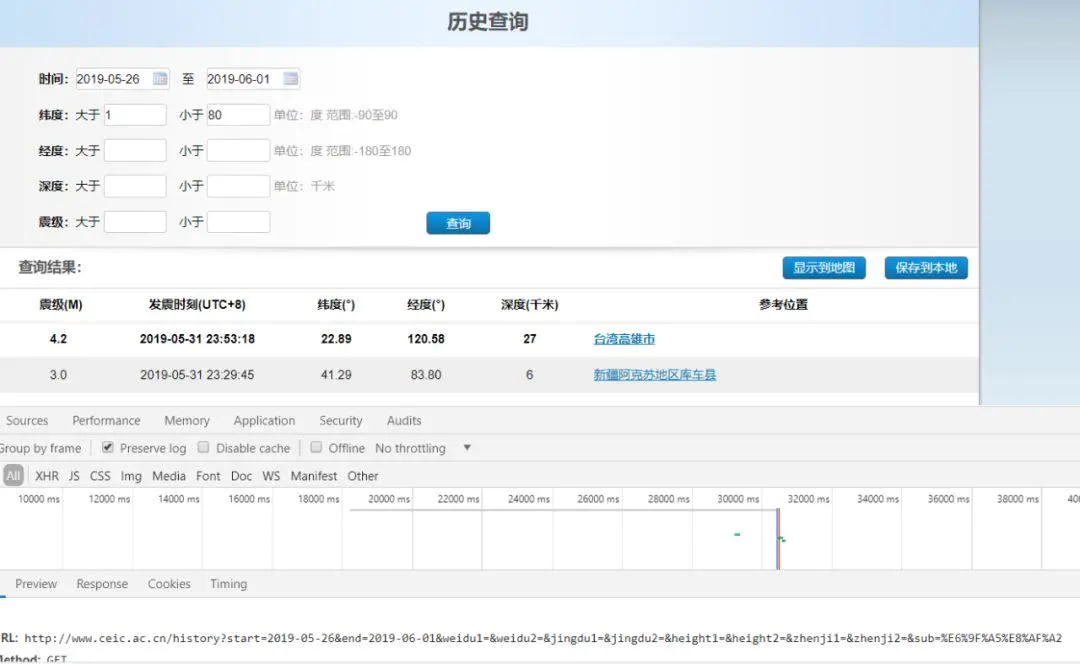1080x664 pixels.
Task: Filter network requests by Manifest
Action: point(313,476)
